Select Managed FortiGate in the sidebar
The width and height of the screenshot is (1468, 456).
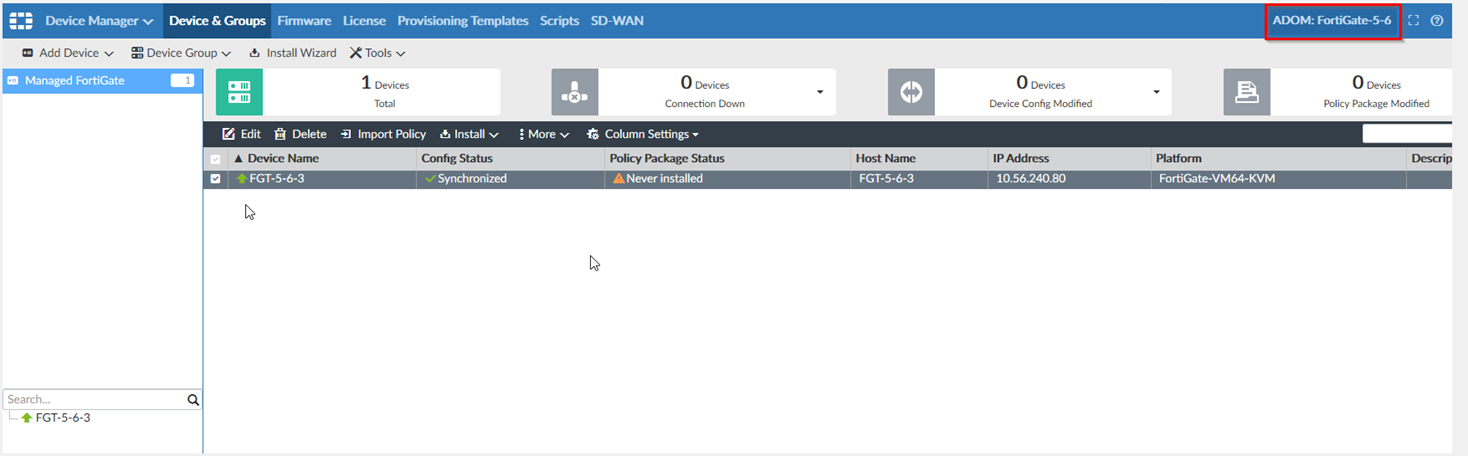pyautogui.click(x=100, y=80)
